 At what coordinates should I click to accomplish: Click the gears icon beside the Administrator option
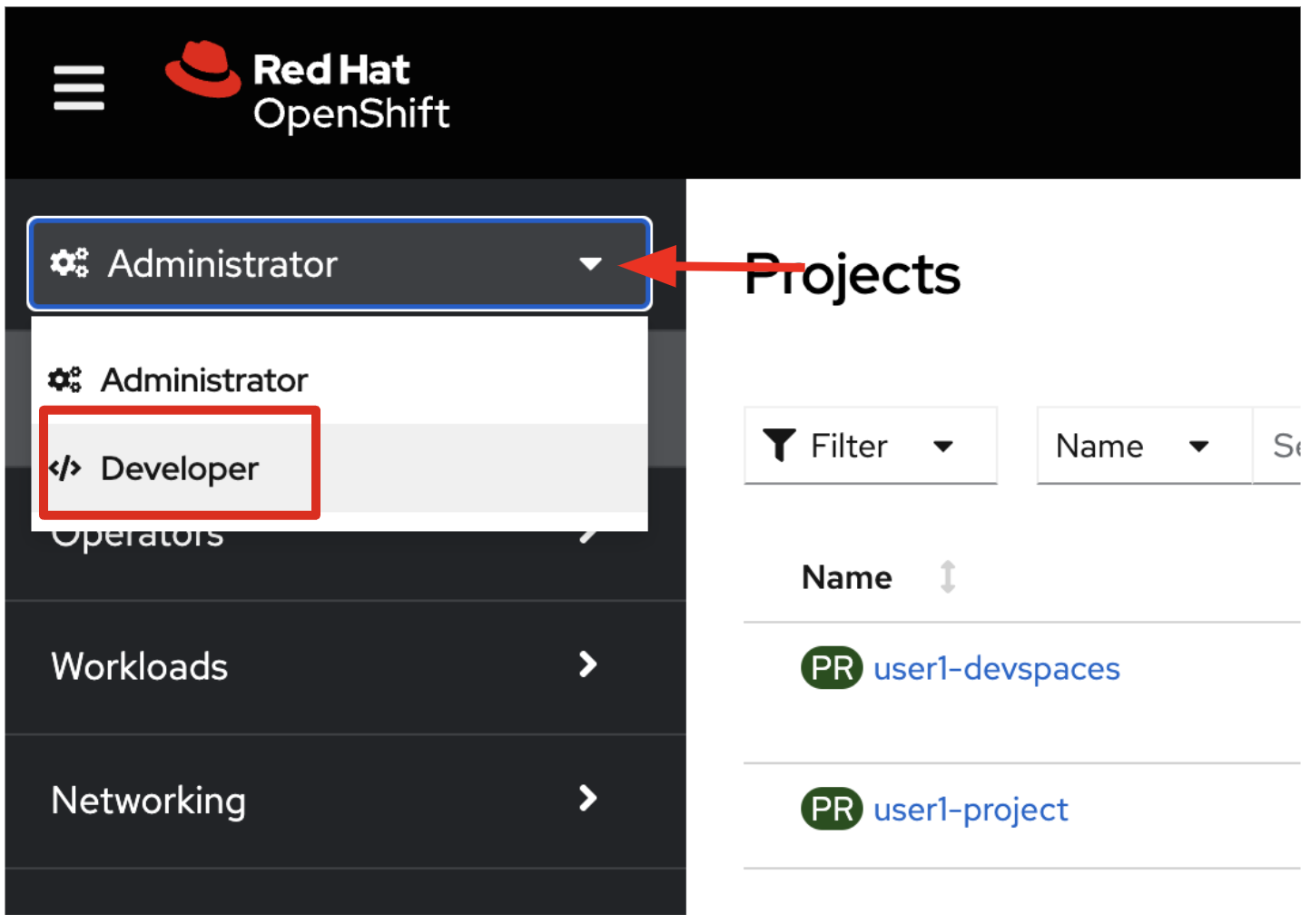(65, 379)
